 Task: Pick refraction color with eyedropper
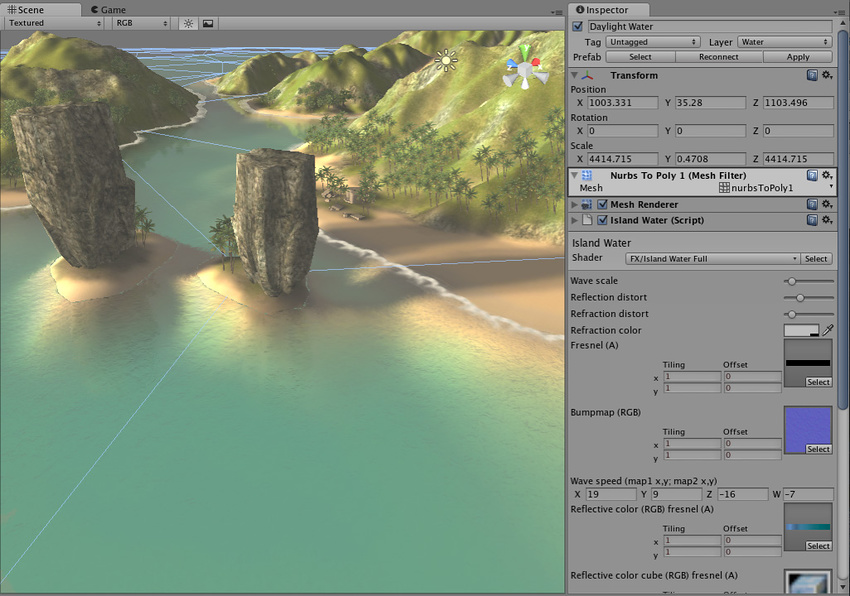[827, 330]
